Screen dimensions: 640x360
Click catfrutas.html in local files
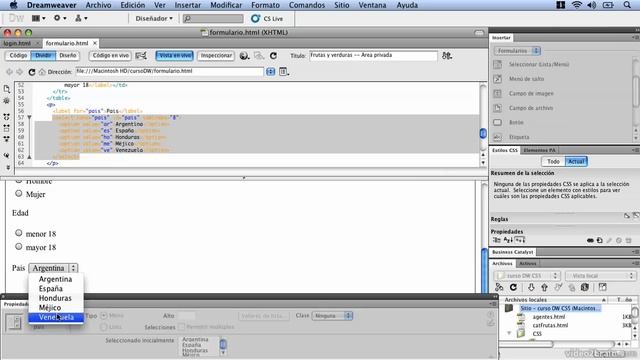550,325
